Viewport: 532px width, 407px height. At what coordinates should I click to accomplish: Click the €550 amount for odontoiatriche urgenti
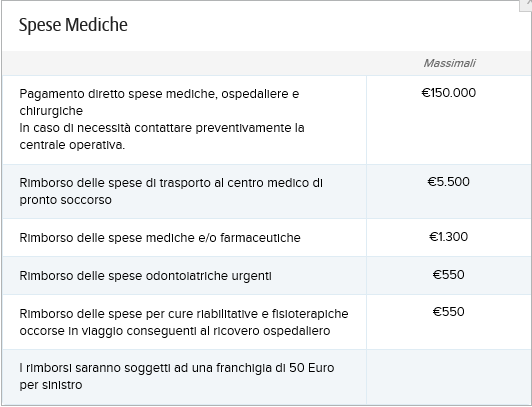(449, 275)
